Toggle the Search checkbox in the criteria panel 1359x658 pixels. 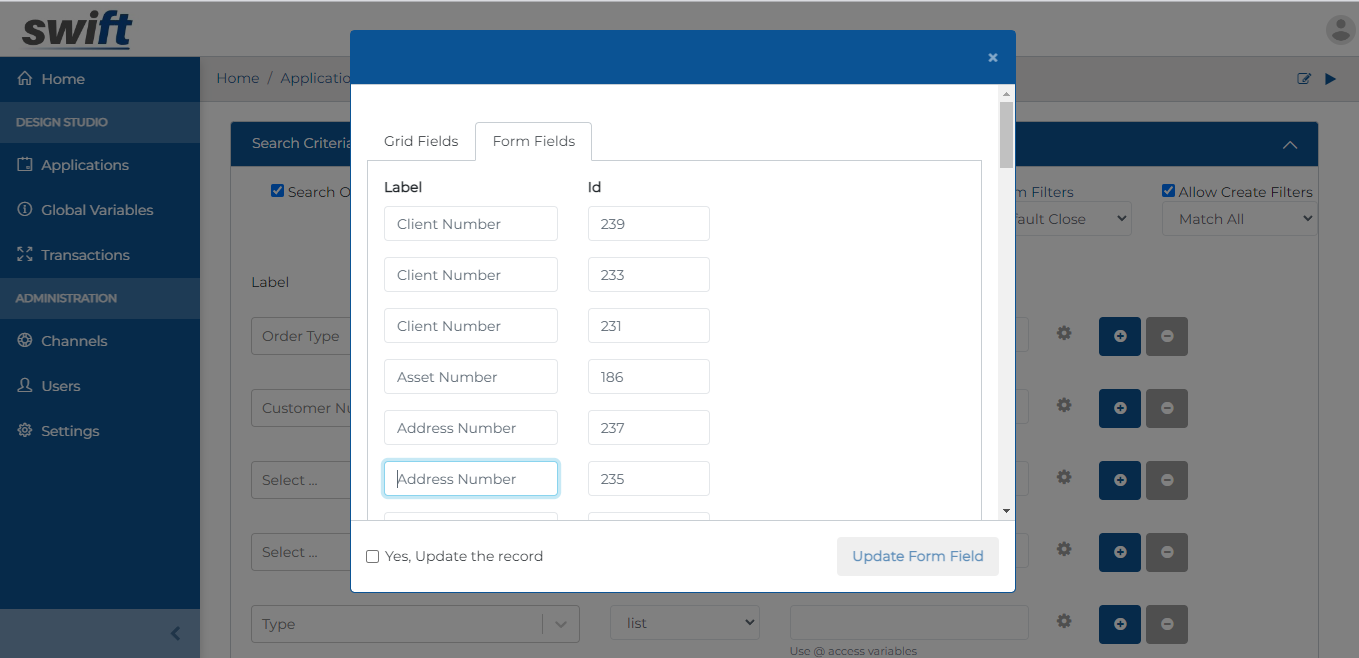click(277, 190)
